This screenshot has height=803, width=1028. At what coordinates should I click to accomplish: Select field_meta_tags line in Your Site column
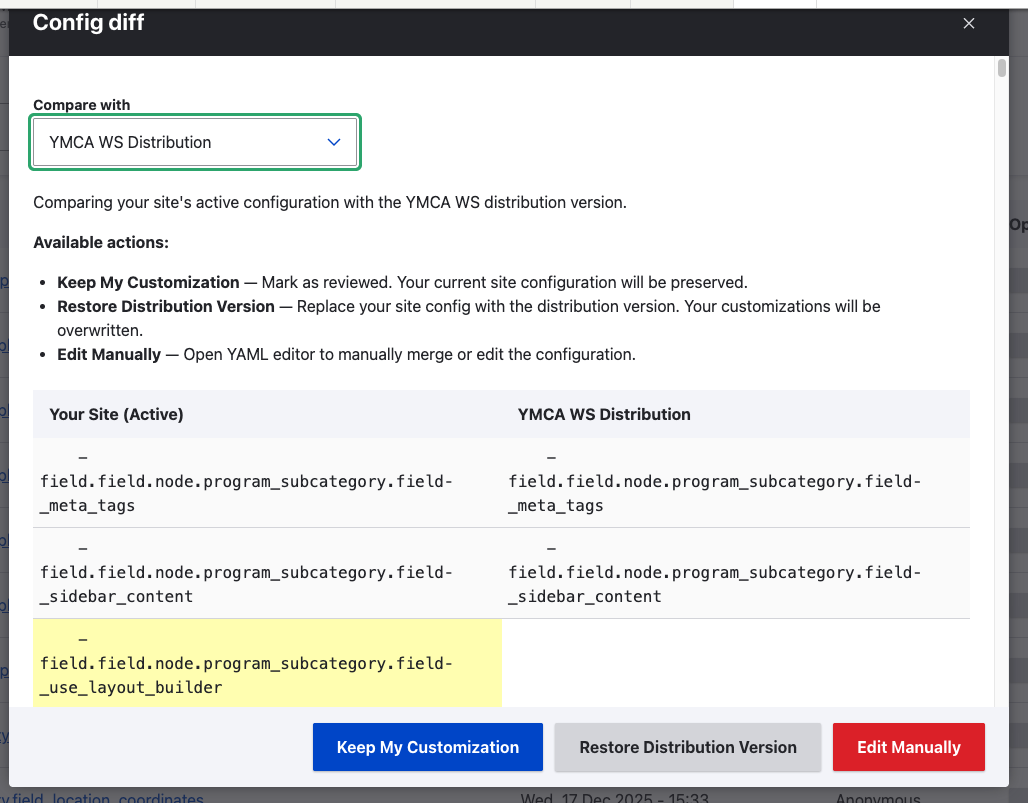point(246,482)
